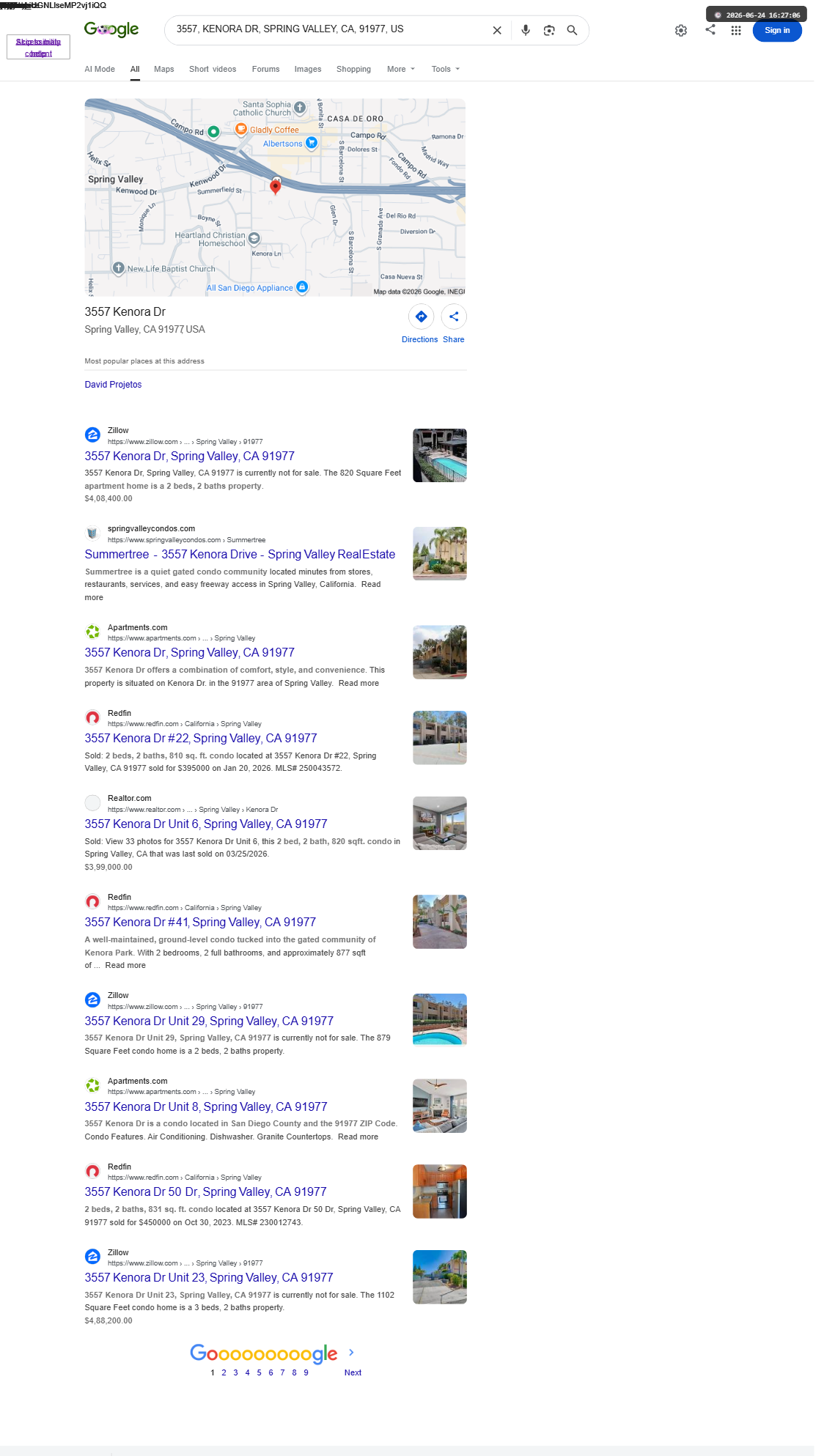The height and width of the screenshot is (1456, 824).
Task: Click in the search query input field
Action: (x=330, y=29)
